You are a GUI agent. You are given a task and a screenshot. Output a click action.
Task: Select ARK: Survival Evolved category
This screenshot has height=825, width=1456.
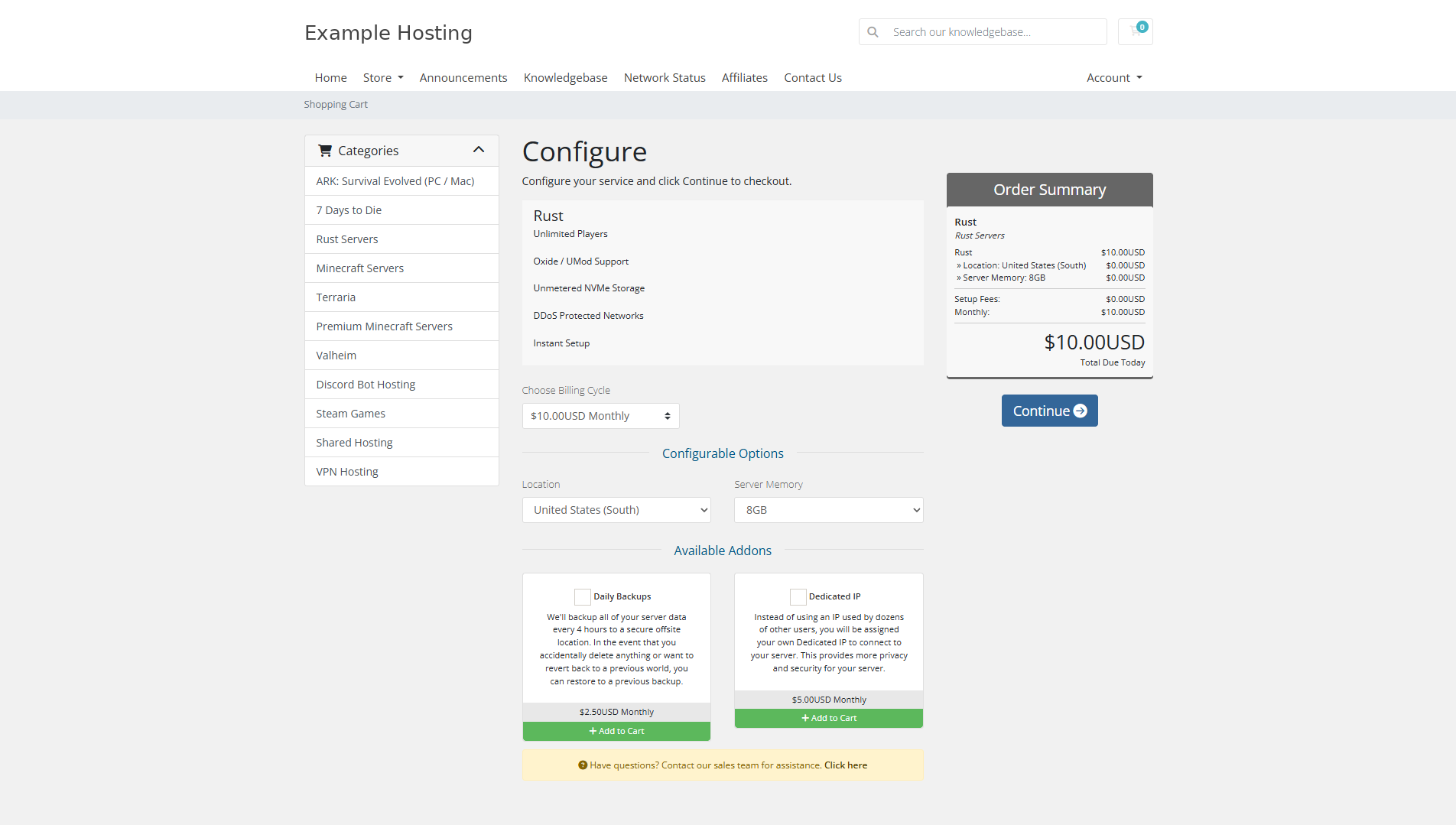click(401, 181)
